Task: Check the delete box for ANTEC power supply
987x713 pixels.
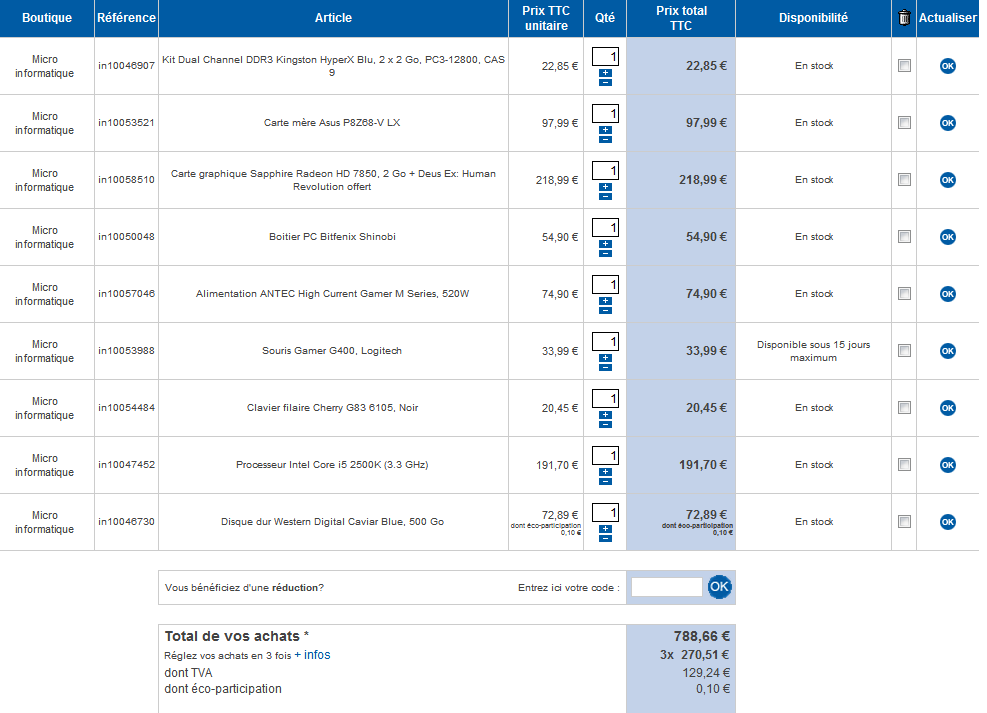Action: 904,294
